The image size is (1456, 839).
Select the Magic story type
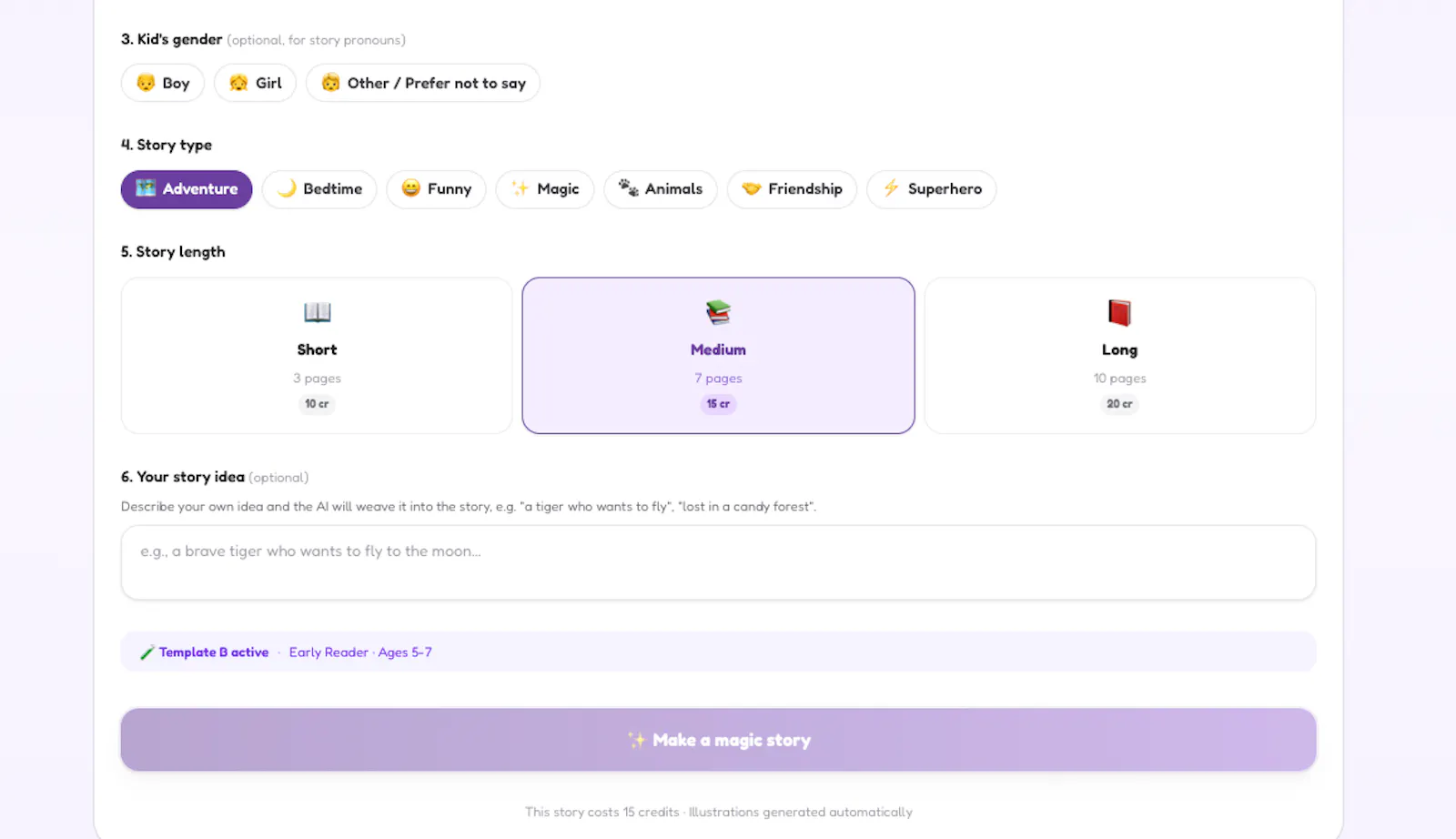pyautogui.click(x=545, y=189)
